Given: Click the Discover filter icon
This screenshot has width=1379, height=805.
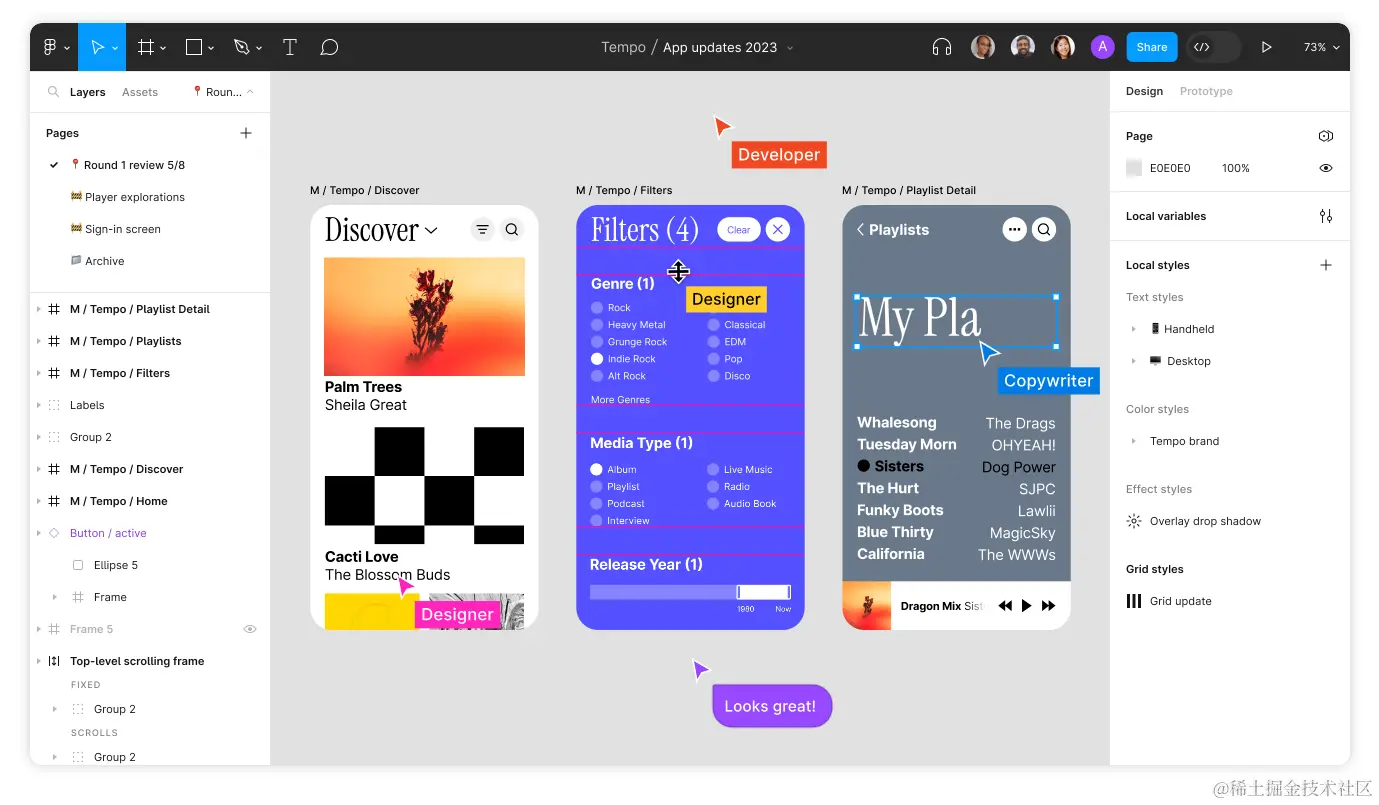Looking at the screenshot, I should [482, 230].
